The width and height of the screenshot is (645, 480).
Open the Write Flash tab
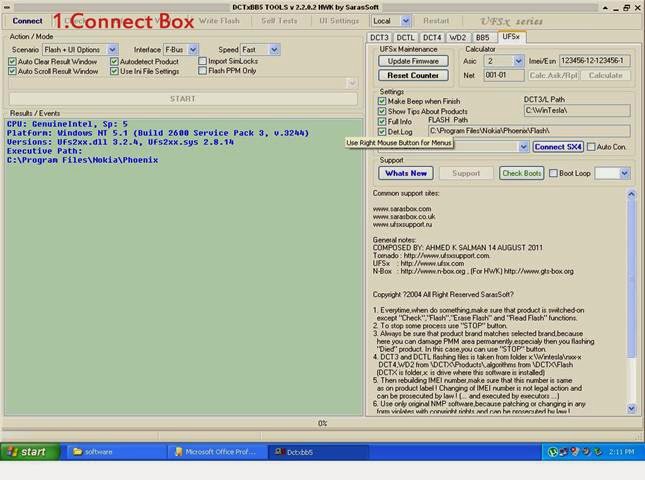pos(219,21)
